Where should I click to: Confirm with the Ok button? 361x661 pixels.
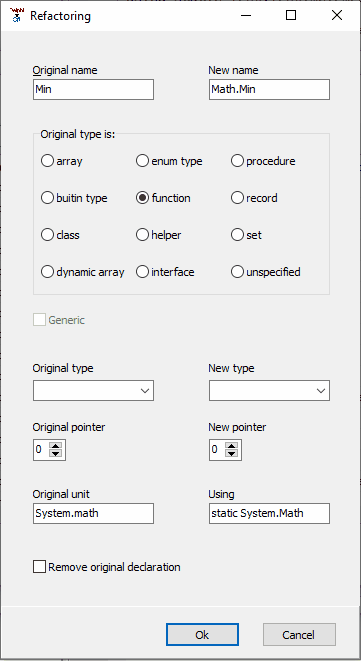(x=202, y=635)
